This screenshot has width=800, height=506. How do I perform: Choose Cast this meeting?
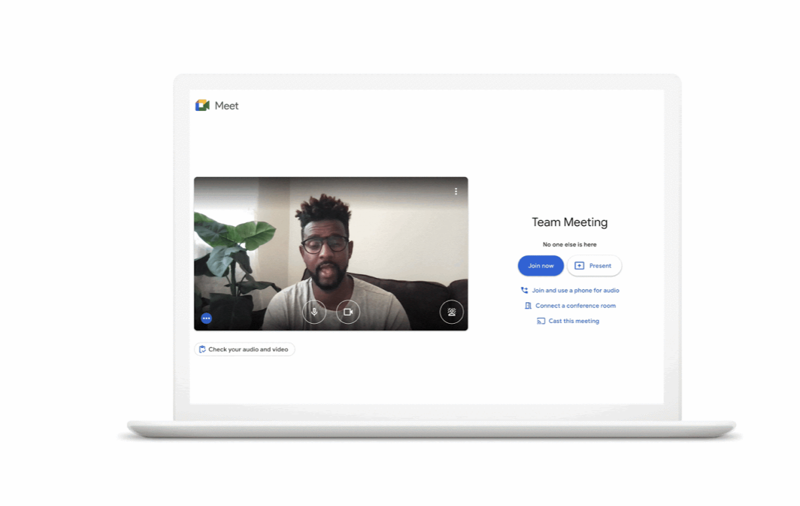[568, 321]
